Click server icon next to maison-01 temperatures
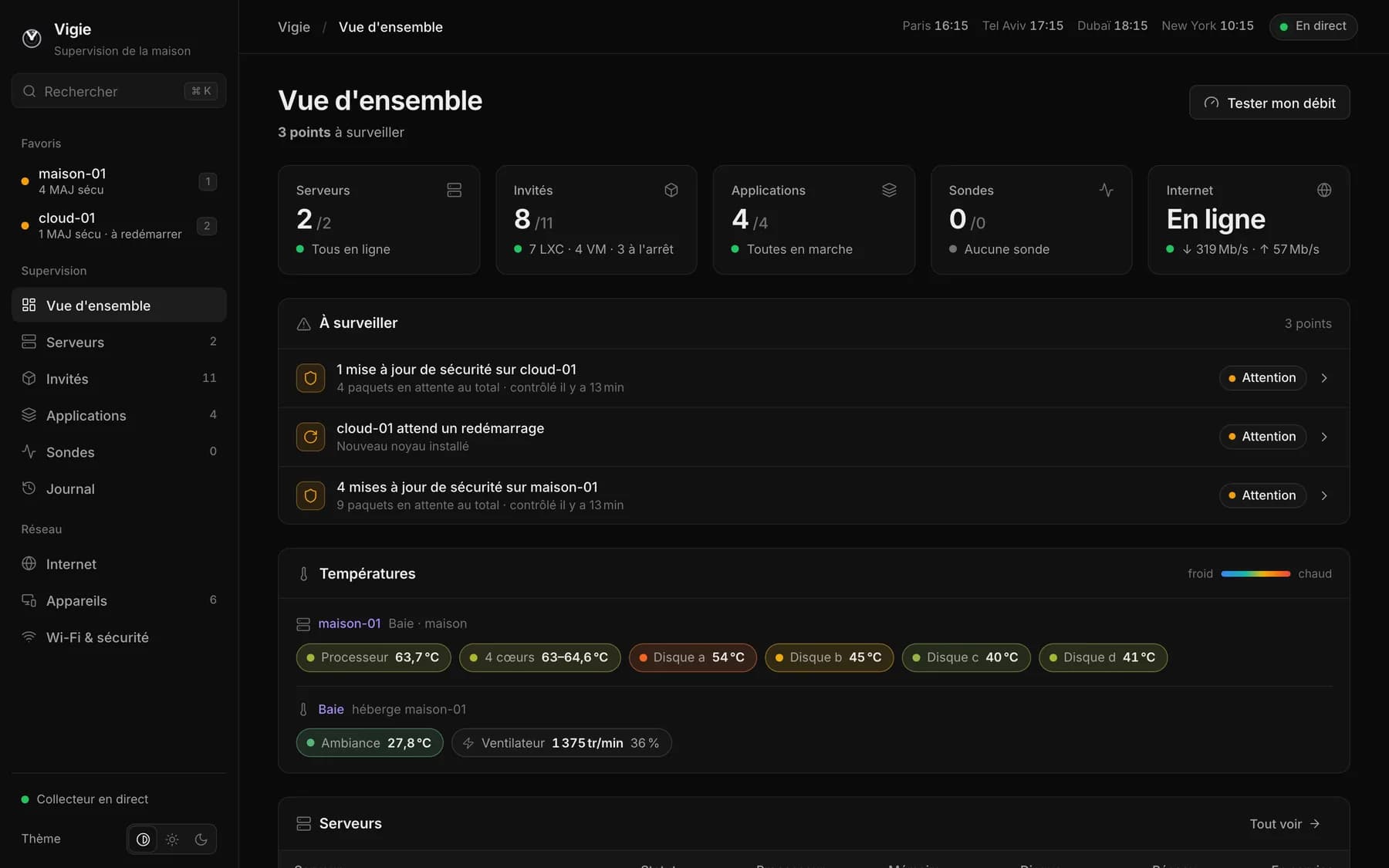Screen dimensions: 1389x868 click(303, 624)
